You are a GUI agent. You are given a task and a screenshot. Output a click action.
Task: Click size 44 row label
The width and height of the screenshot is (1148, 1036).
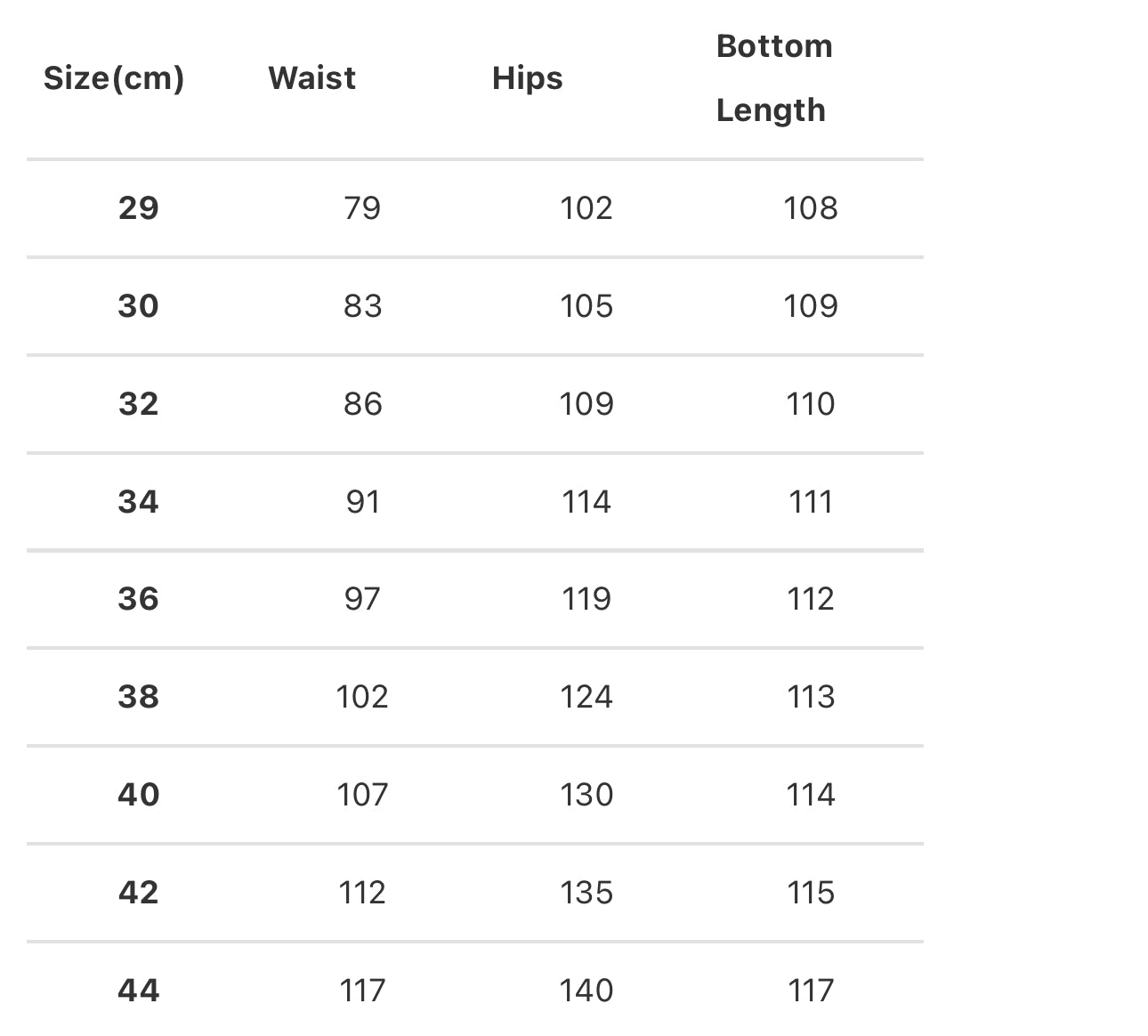pos(138,991)
